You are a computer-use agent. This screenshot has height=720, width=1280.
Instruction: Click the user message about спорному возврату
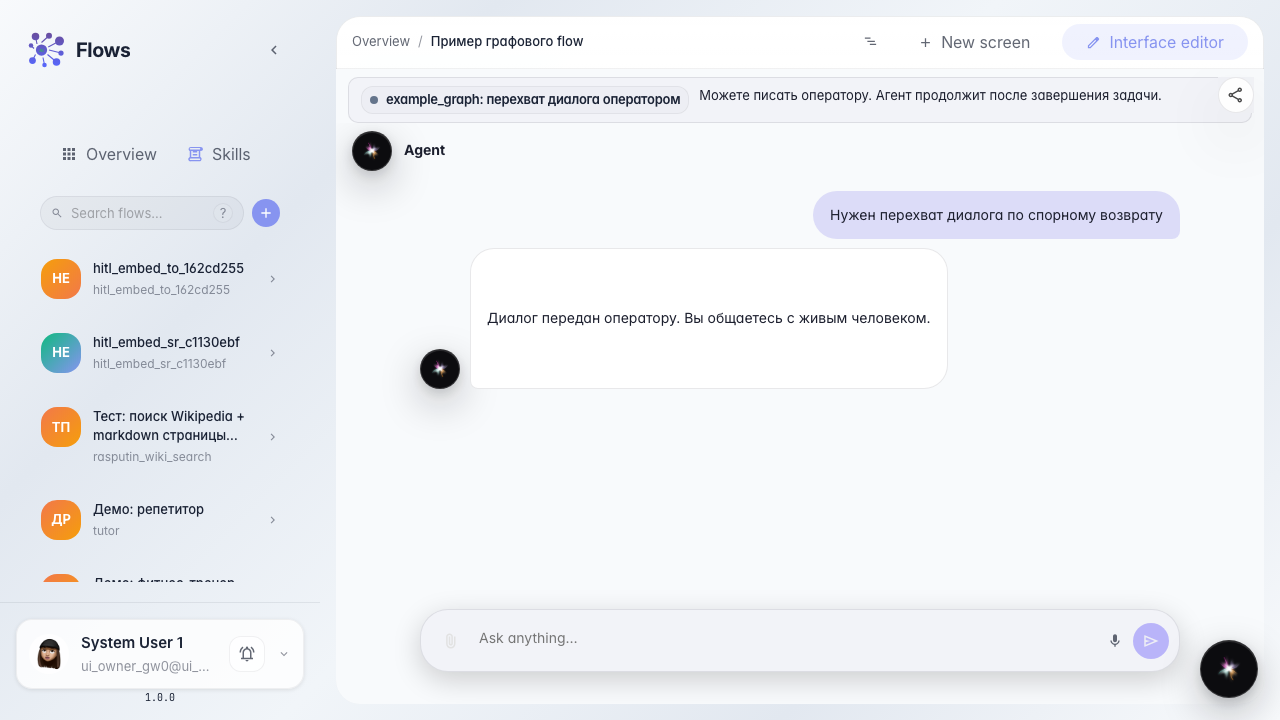pos(996,215)
